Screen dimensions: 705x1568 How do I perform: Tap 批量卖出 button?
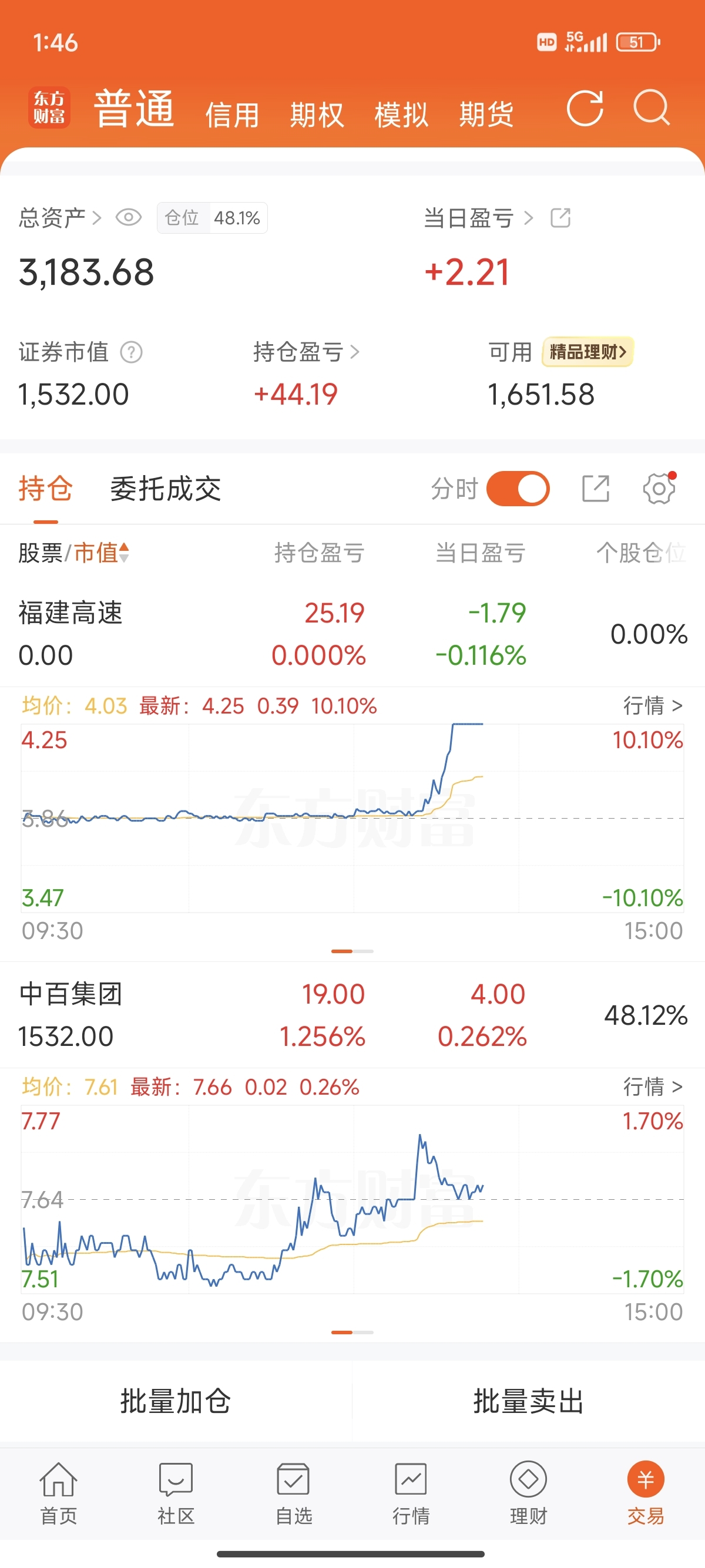tap(528, 1401)
